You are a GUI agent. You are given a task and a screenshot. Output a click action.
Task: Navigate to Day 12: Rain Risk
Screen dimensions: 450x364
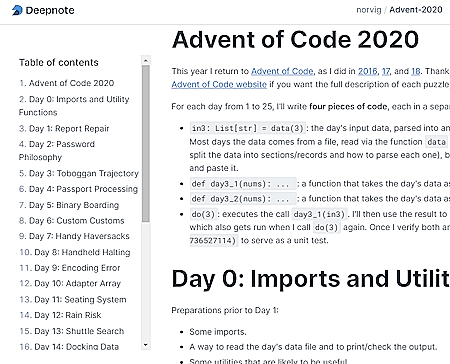60,315
